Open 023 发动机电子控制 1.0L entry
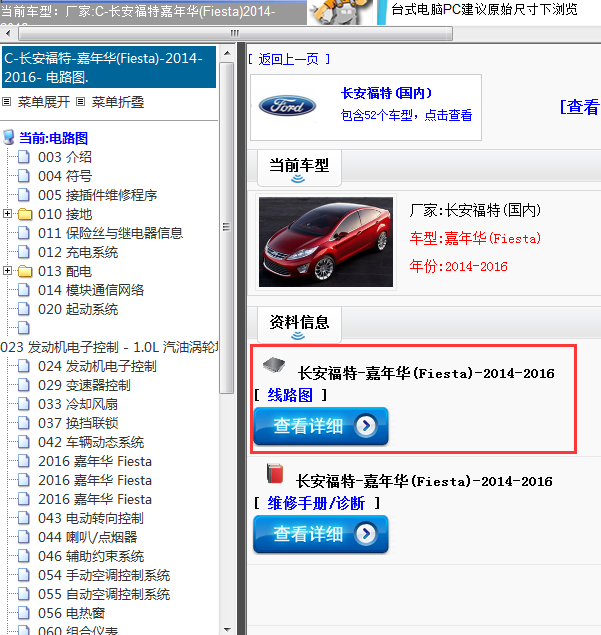The image size is (601, 635). point(109,347)
